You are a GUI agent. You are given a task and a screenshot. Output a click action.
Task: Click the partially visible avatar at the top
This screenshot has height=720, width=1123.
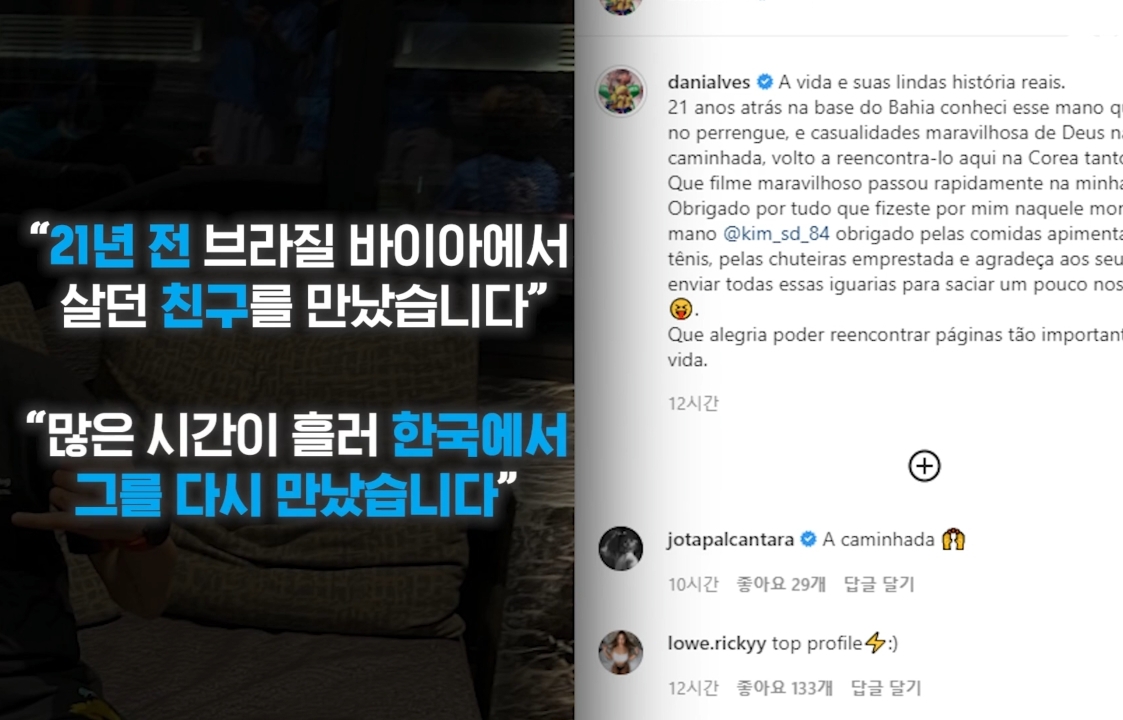point(620,6)
